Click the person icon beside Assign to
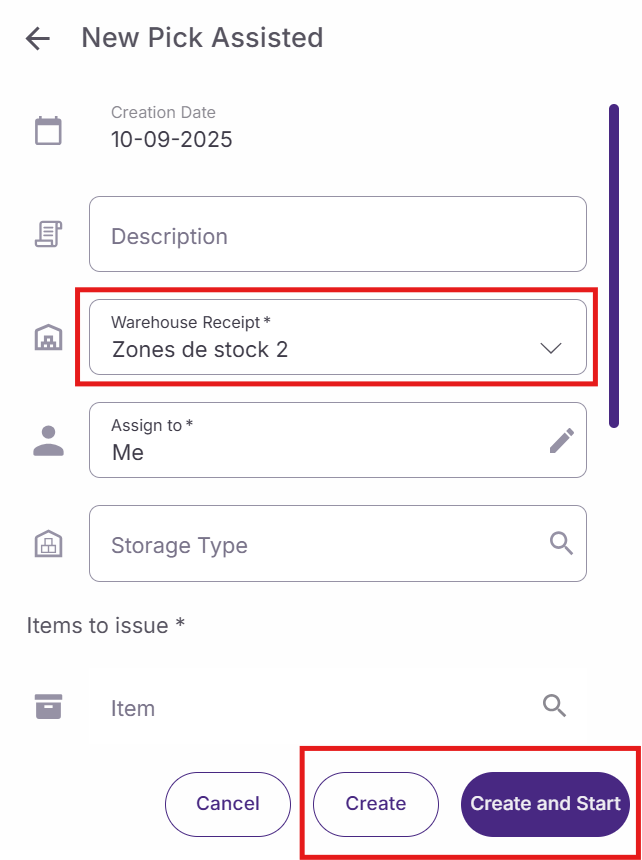Image resolution: width=642 pixels, height=860 pixels. coord(48,441)
